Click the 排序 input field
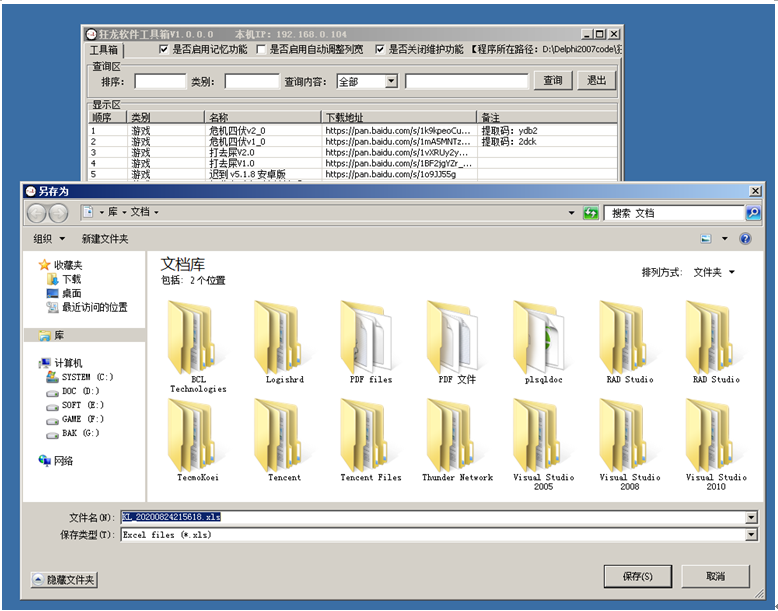 (160, 81)
